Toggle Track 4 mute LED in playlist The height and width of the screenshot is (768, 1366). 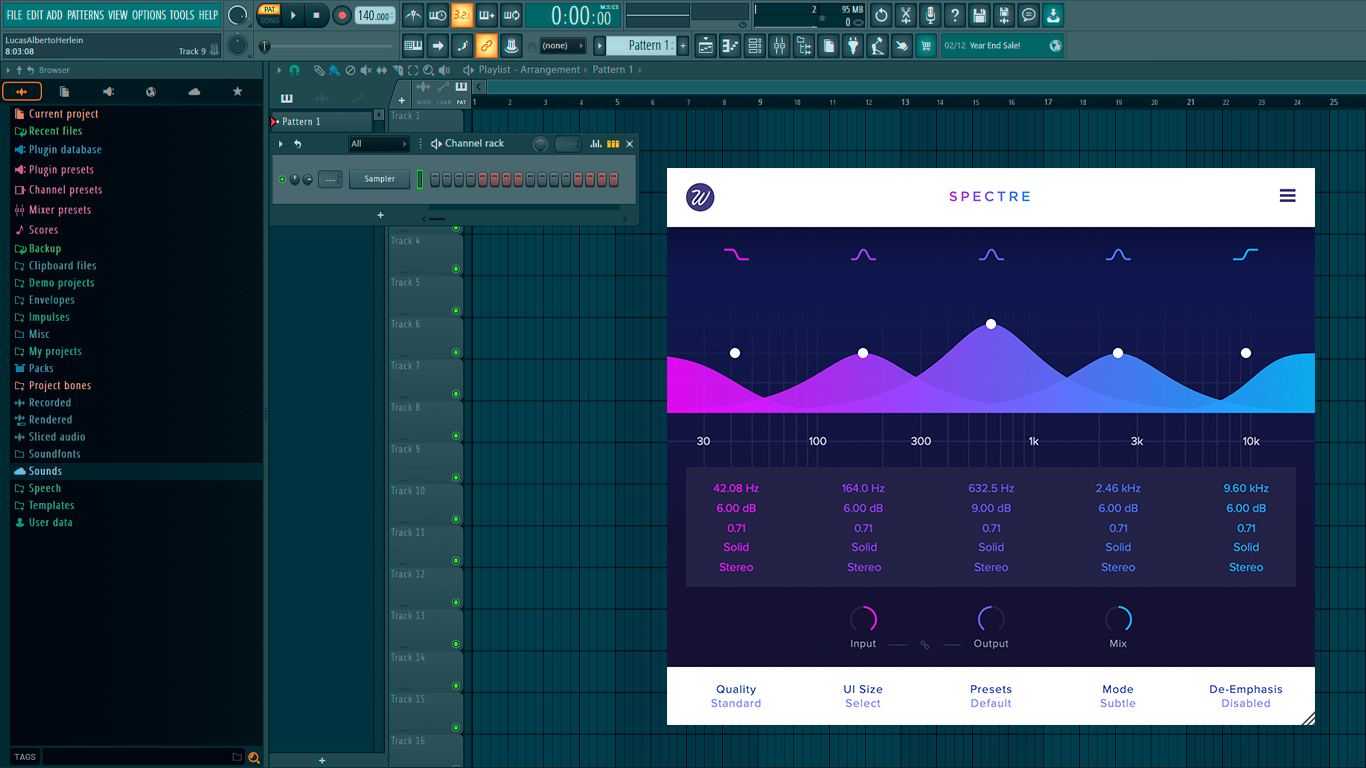[x=456, y=268]
